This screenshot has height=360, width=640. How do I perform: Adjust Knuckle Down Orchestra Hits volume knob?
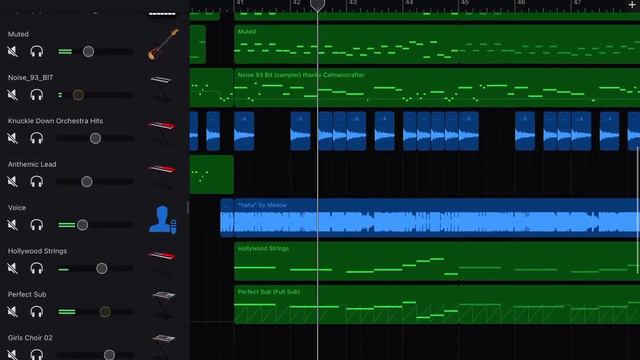(96, 138)
